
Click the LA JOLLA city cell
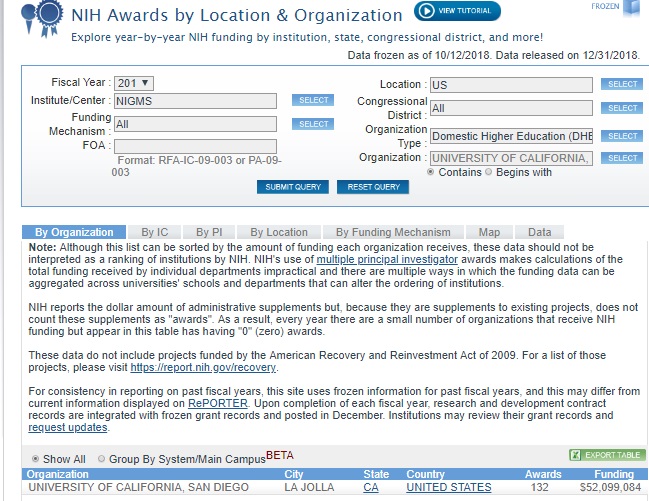pyautogui.click(x=309, y=487)
